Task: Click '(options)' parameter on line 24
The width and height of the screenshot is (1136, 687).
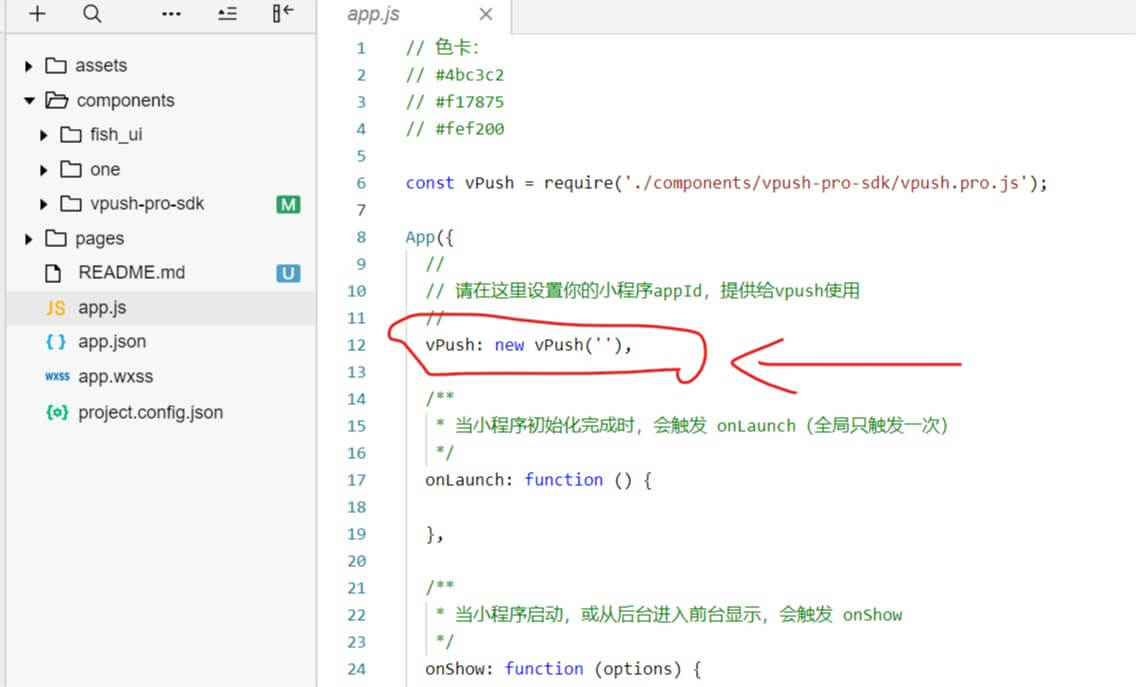Action: tap(638, 669)
